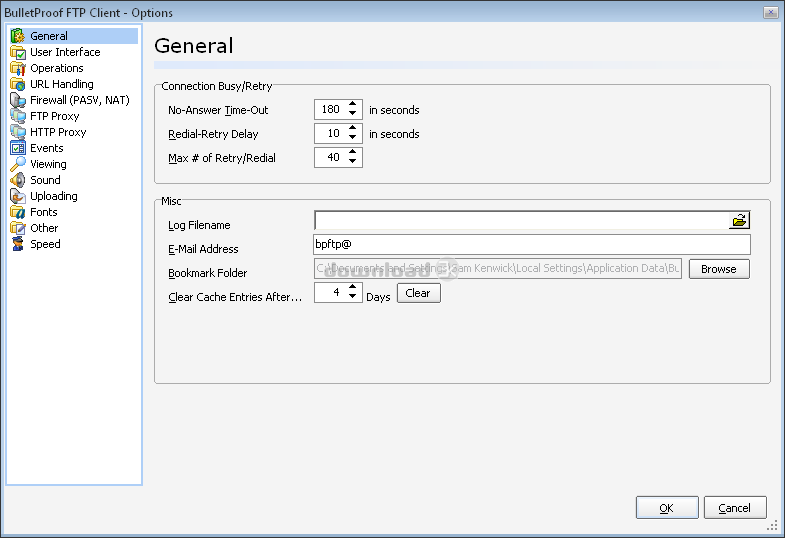
Task: Decrease Max # of Retry/Redial value
Action: [352, 162]
